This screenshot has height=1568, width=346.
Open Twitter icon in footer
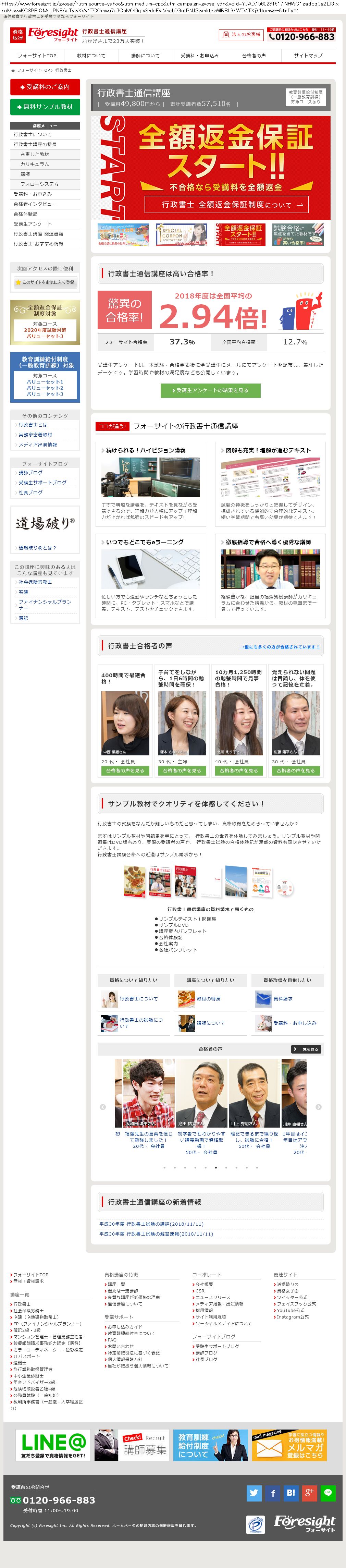tap(254, 1493)
